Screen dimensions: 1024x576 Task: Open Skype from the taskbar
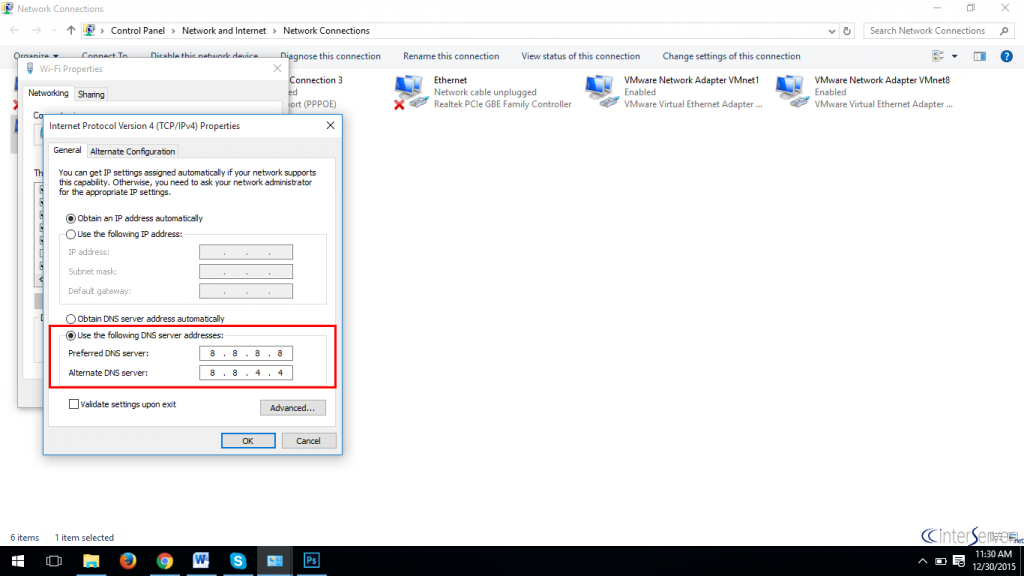[238, 561]
